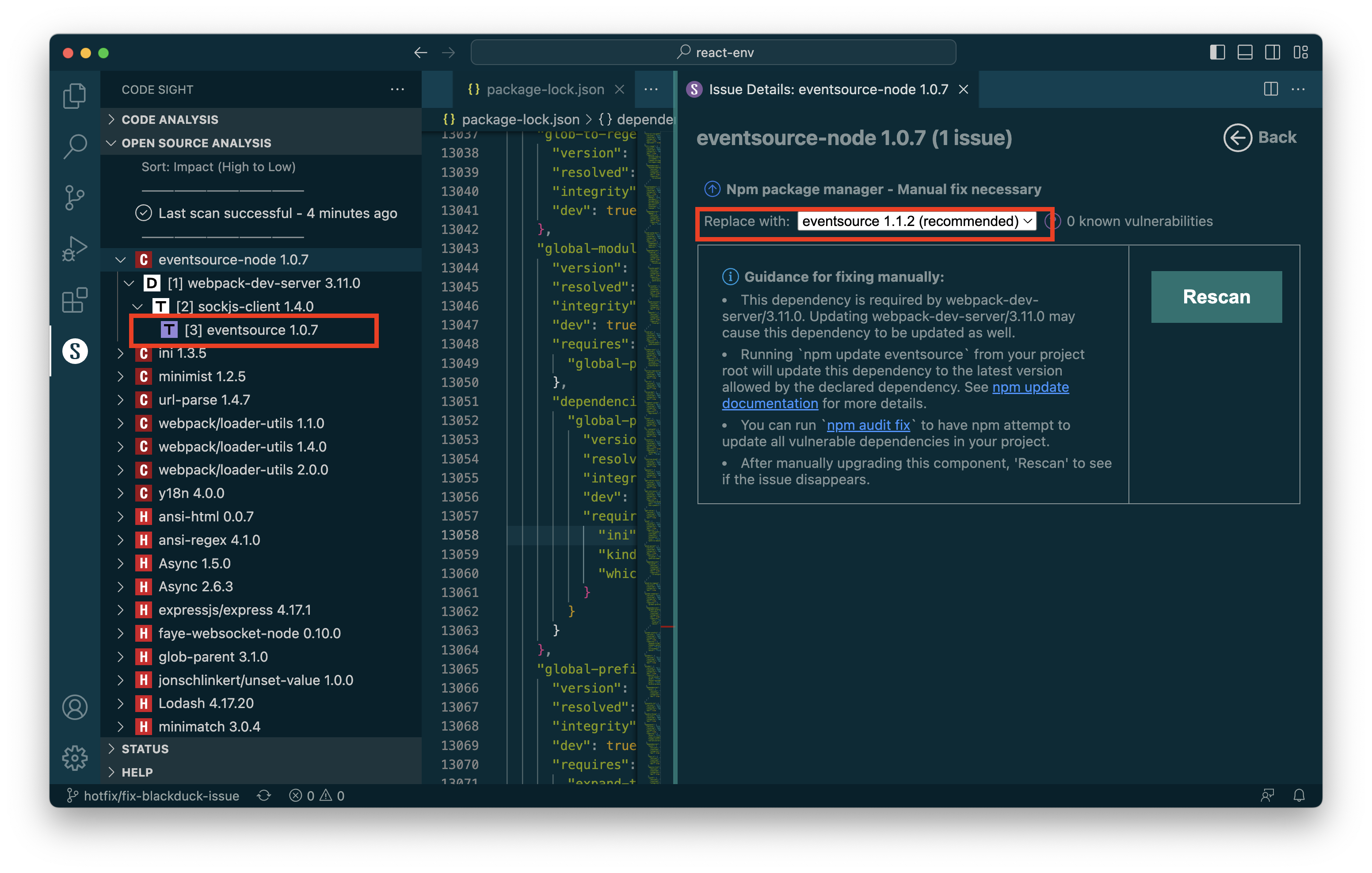1372x873 pixels.
Task: Click the Back arrow button
Action: (1260, 138)
